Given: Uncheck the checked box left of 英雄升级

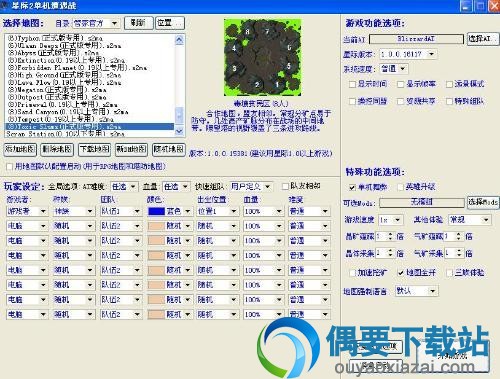Looking at the screenshot, I should pyautogui.click(x=352, y=187).
